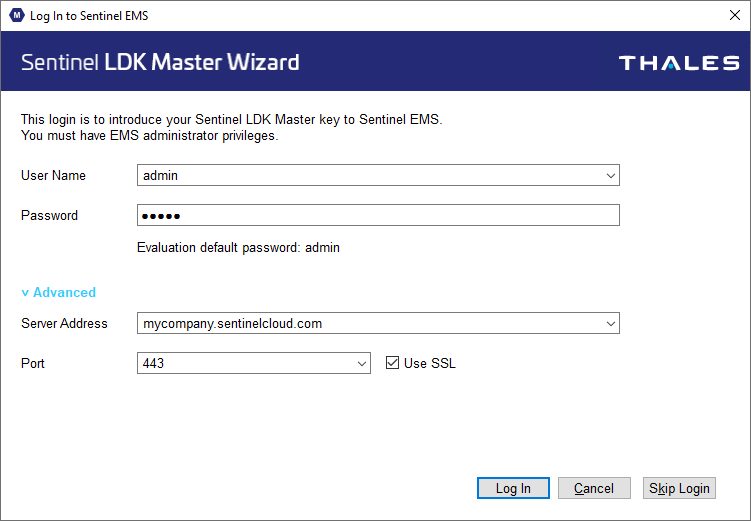Toggle the Use SSL checkbox
Screen dimensions: 751x521
coord(392,363)
